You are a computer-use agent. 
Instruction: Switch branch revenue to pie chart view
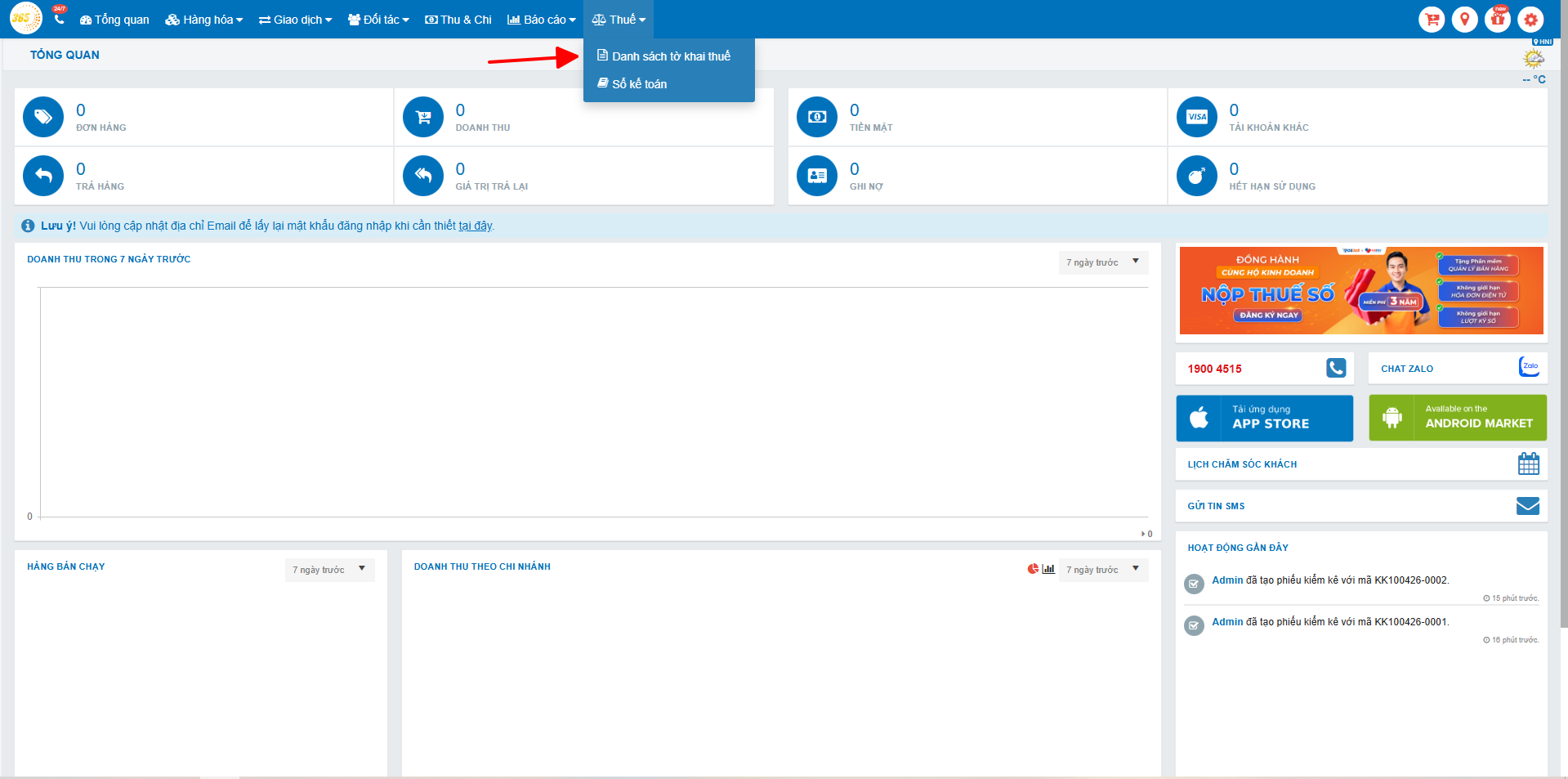[x=1033, y=569]
